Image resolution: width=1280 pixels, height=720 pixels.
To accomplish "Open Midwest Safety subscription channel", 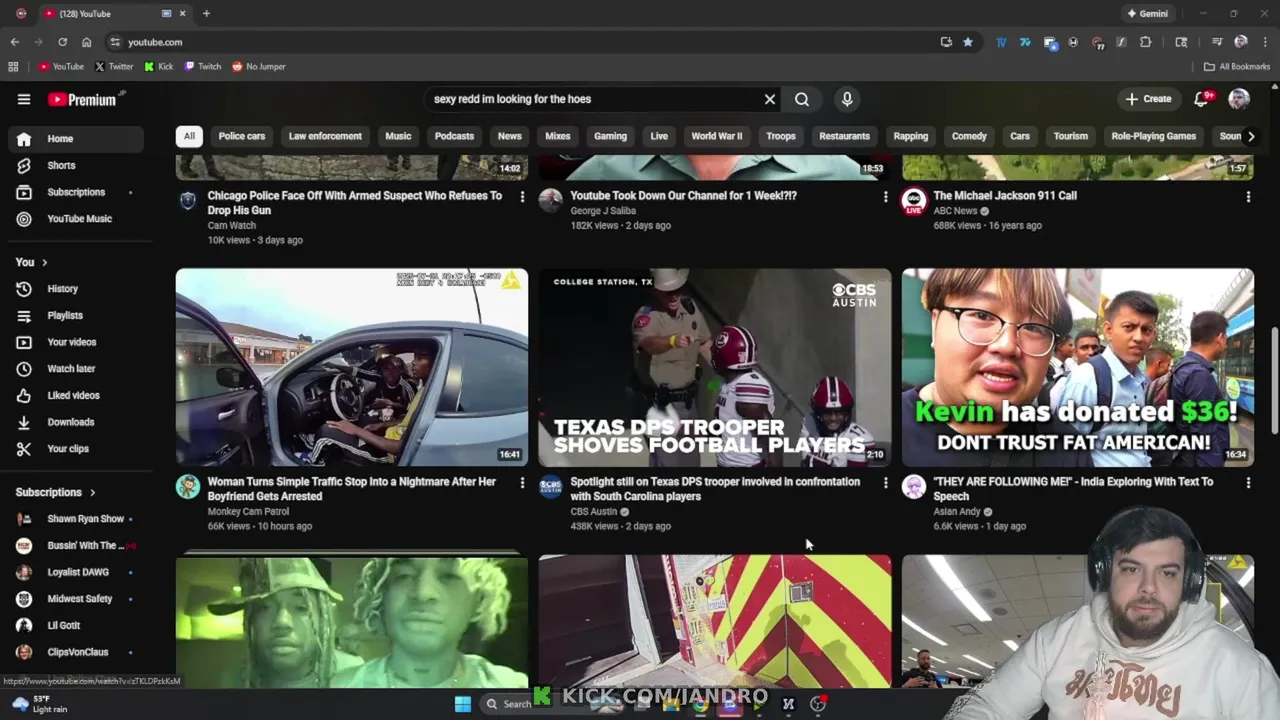I will pos(78,599).
